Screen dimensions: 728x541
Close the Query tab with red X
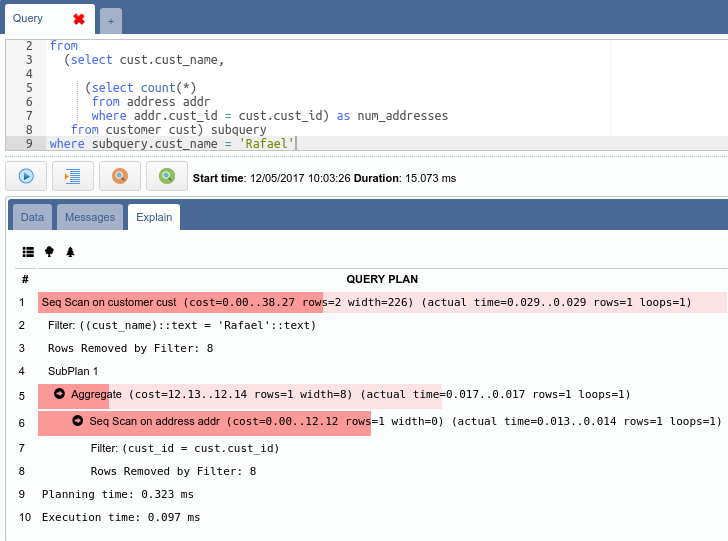[x=78, y=19]
